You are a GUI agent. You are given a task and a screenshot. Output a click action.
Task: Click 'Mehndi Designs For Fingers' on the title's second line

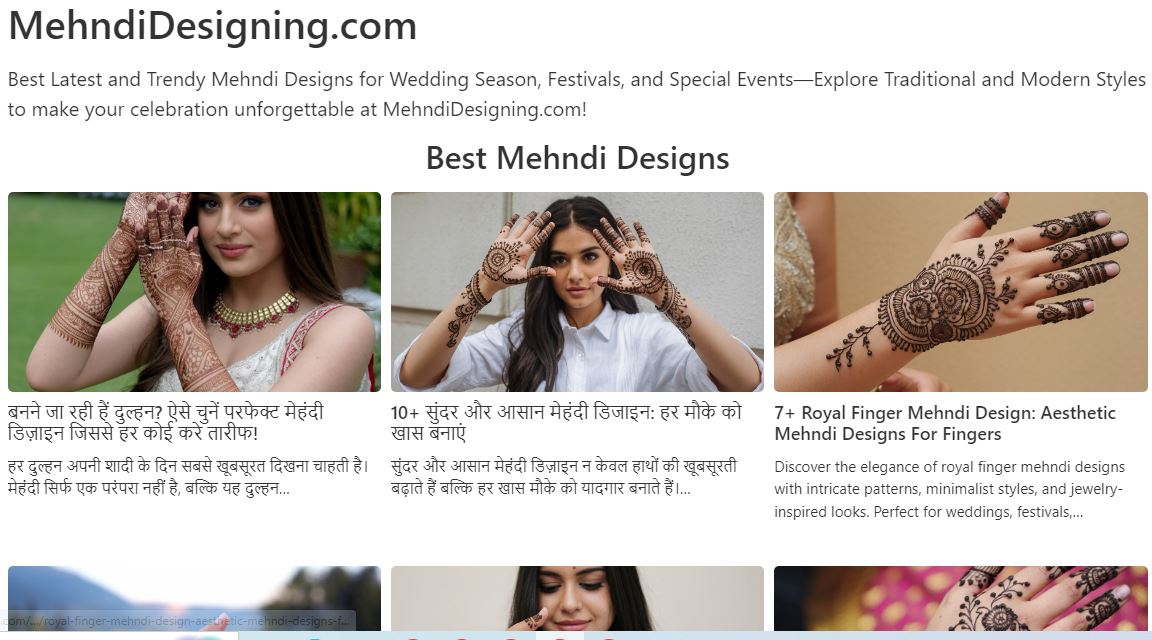click(x=888, y=434)
